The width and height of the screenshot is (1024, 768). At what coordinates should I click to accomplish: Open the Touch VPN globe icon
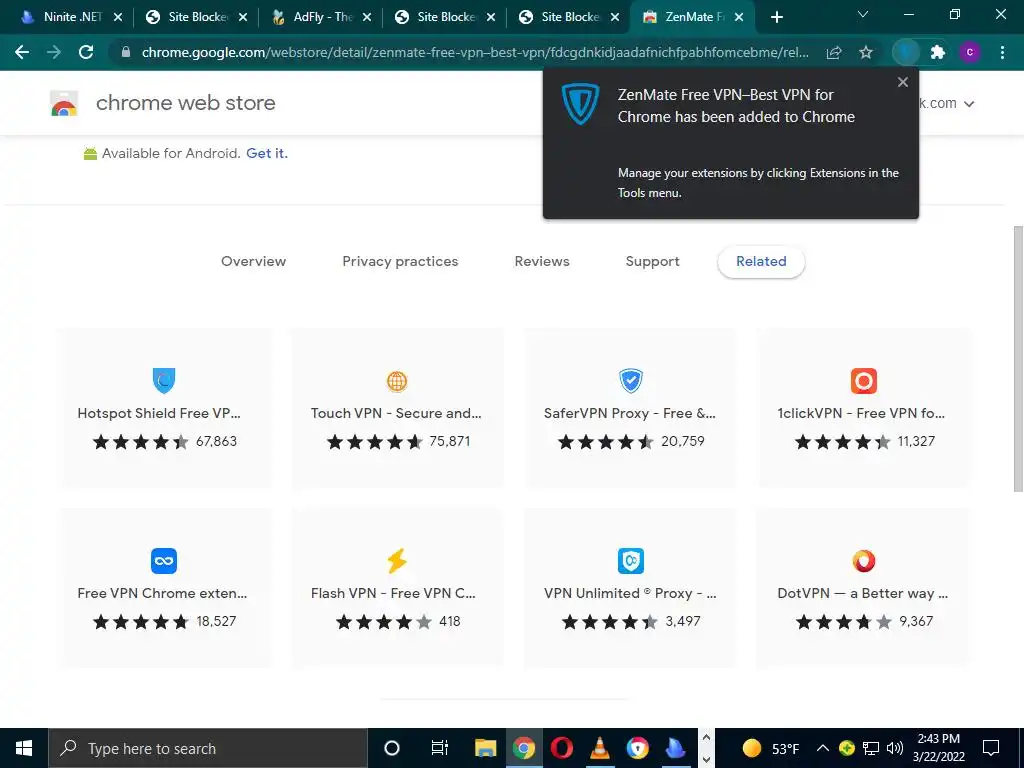[x=397, y=381]
